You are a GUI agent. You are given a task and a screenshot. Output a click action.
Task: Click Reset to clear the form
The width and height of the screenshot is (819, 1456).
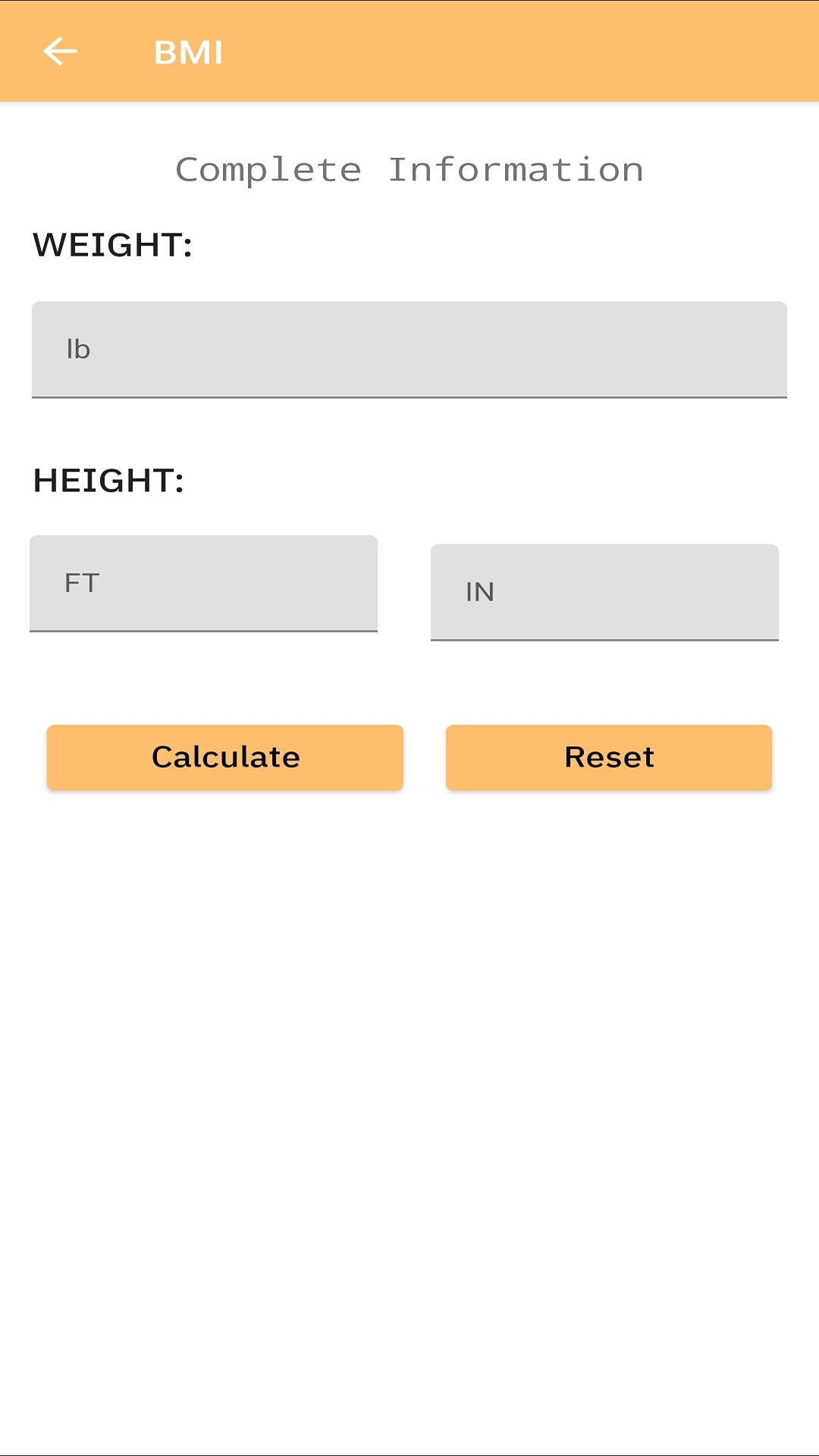coord(608,757)
